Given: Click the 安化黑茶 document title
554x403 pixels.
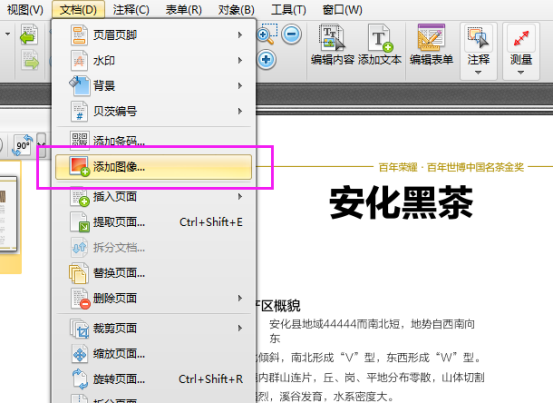Looking at the screenshot, I should click(x=401, y=203).
